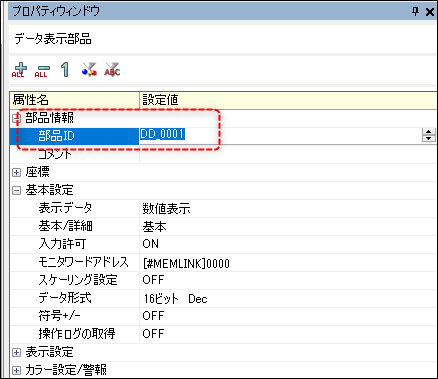438x379 pixels.
Task: Click the up arrow of 部品ID spinner
Action: (429, 132)
